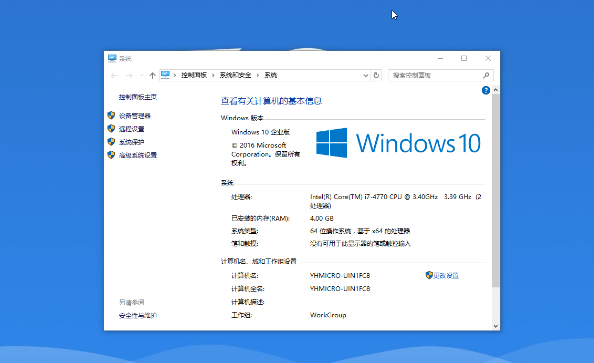Click the shield icon beside 远程设置
This screenshot has width=594, height=363.
tap(111, 128)
